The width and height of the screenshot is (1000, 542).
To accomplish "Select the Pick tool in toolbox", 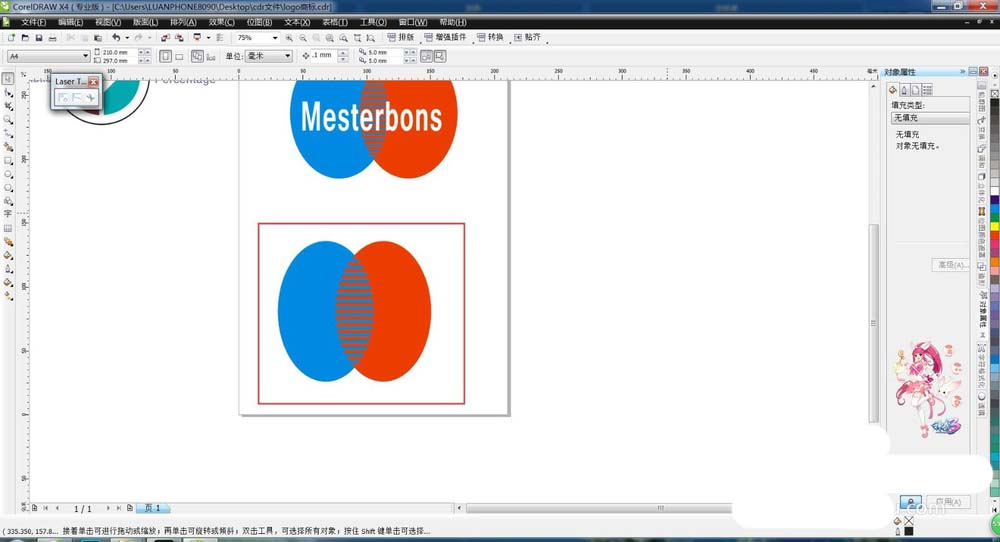I will coord(8,78).
